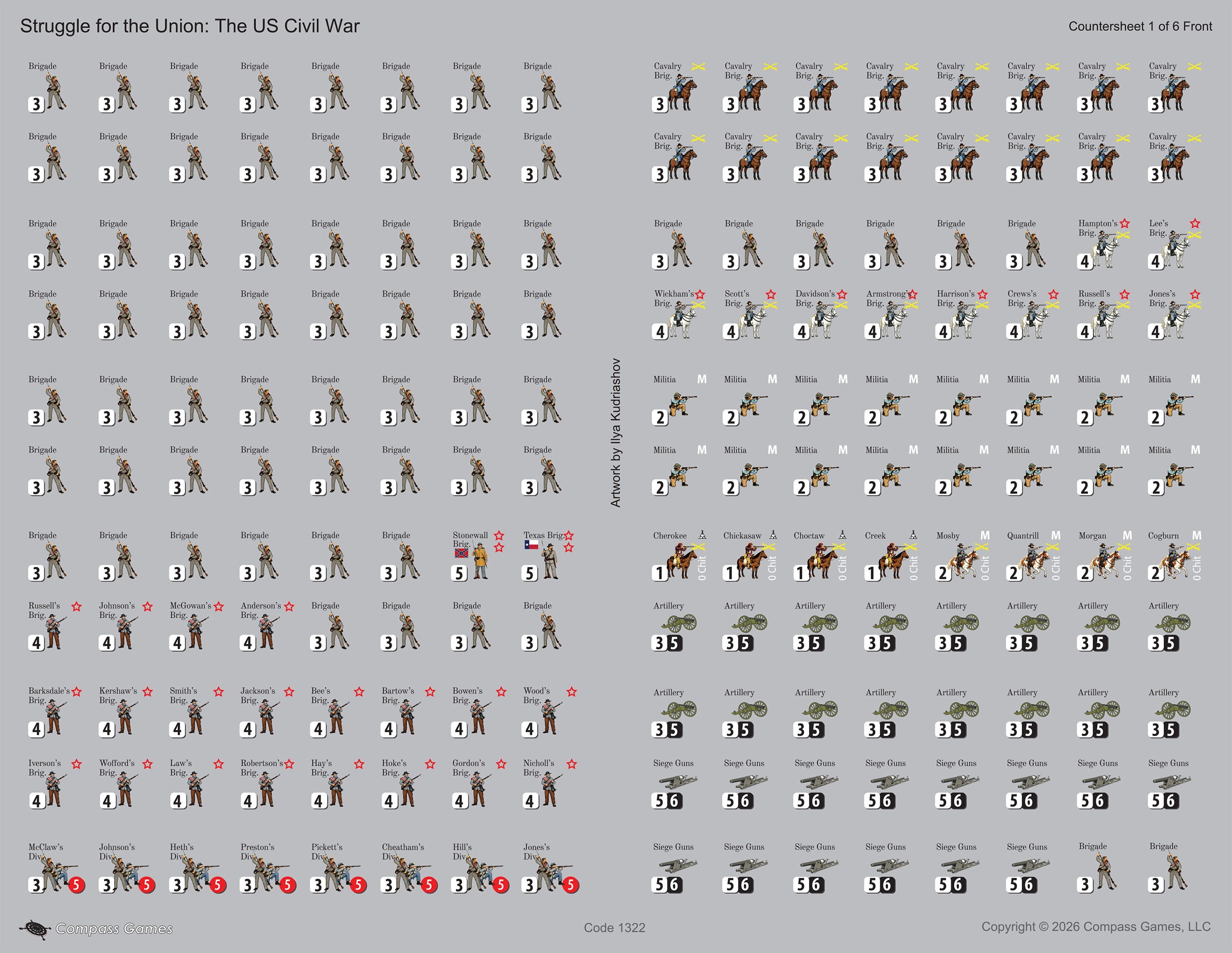Select Nicholl's Brig. infantry counter
Viewport: 1232px width, 953px height.
point(550,784)
